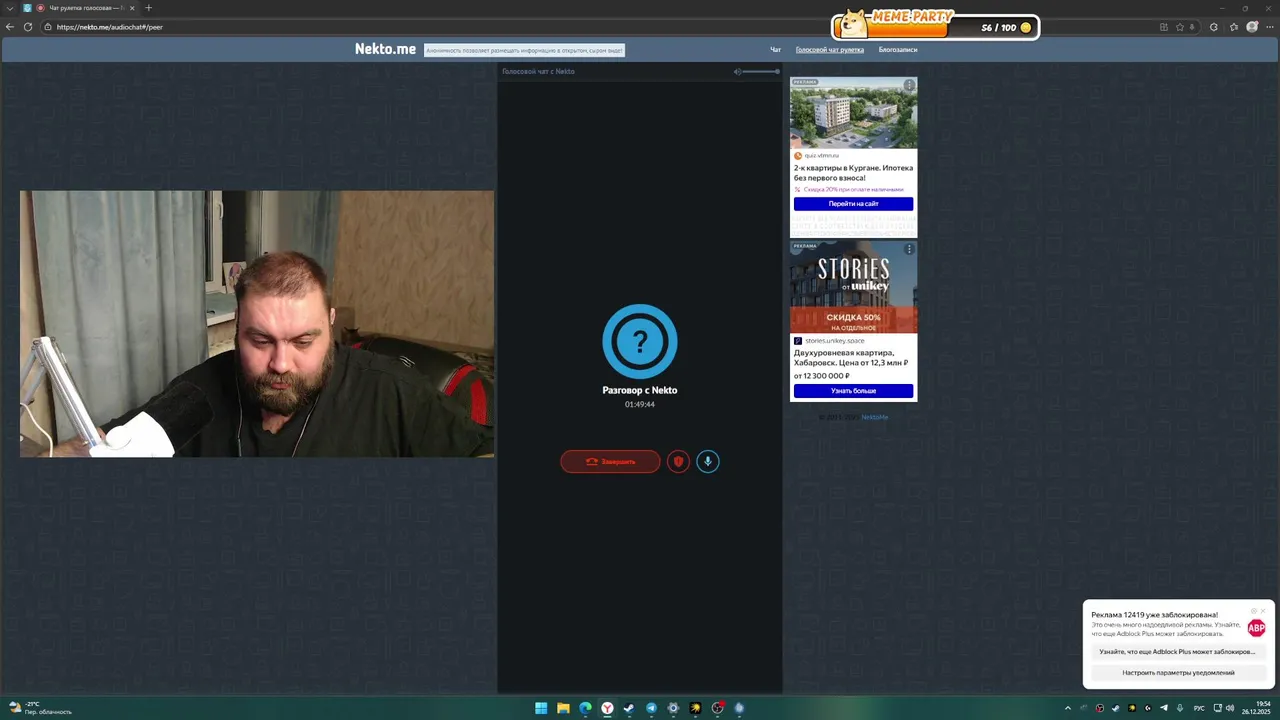Click the stories.unikey.space ad link
Viewport: 1280px width, 720px height.
[x=834, y=341]
